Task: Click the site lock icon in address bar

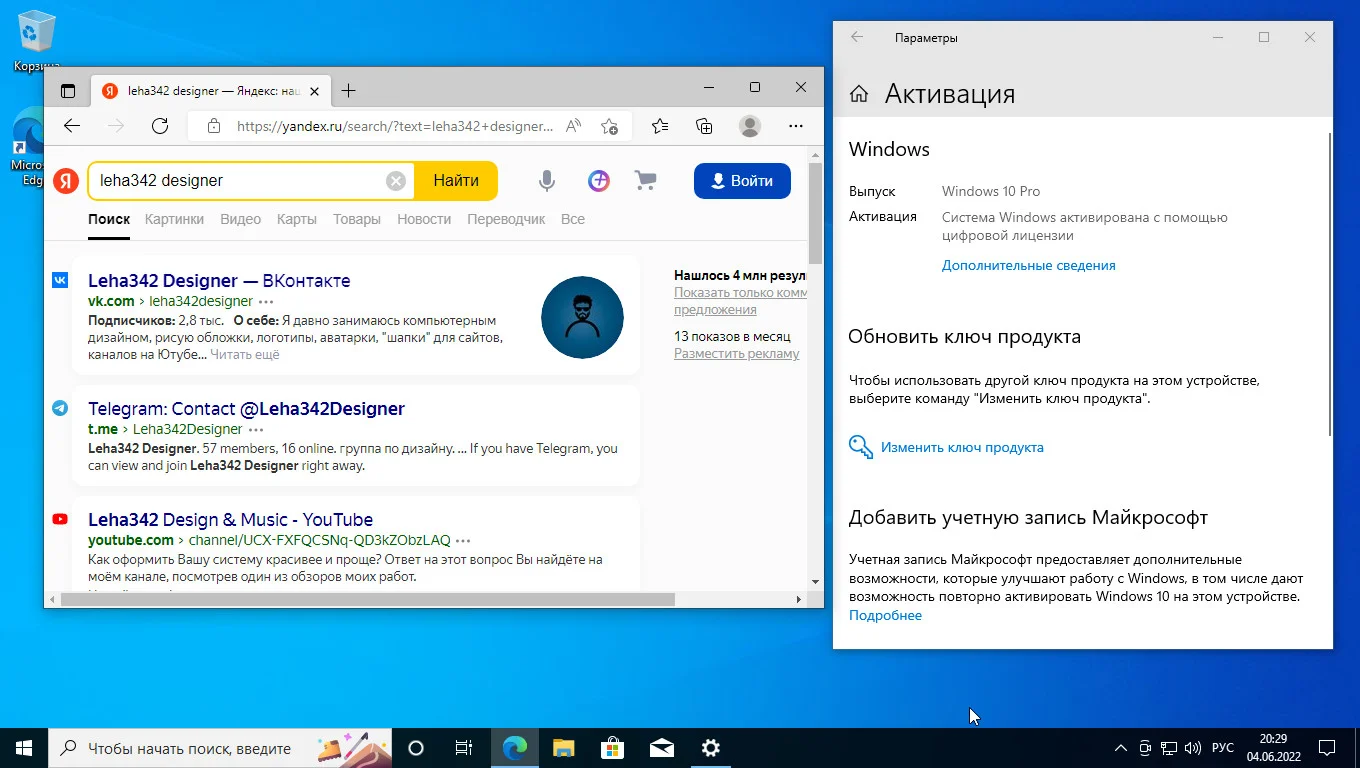Action: [213, 126]
